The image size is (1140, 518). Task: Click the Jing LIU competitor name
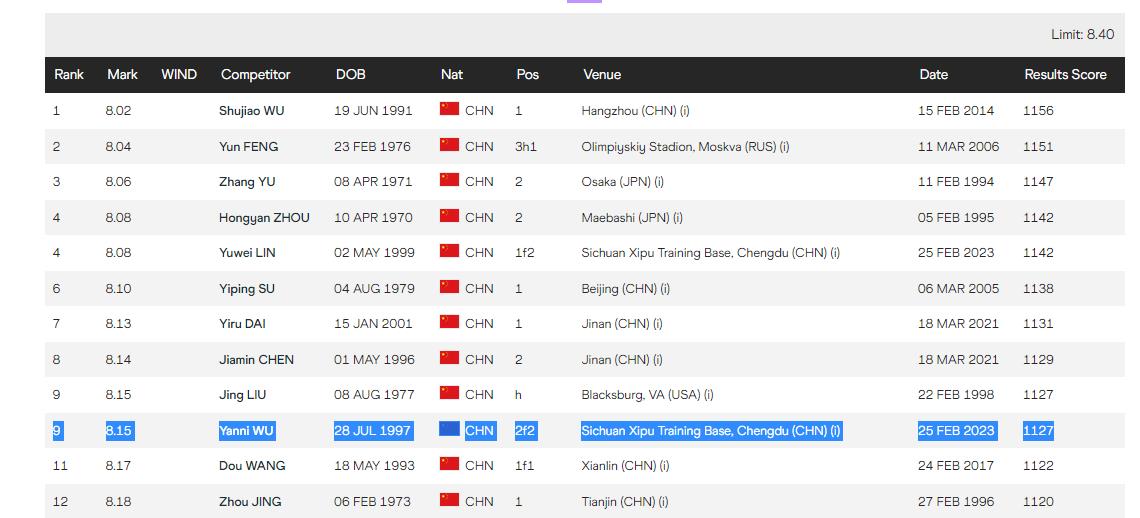click(243, 395)
